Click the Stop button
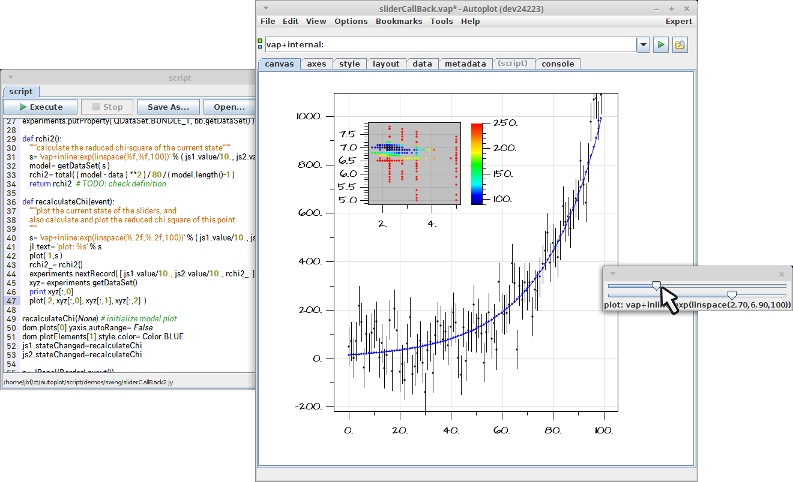The height and width of the screenshot is (482, 793). point(108,107)
